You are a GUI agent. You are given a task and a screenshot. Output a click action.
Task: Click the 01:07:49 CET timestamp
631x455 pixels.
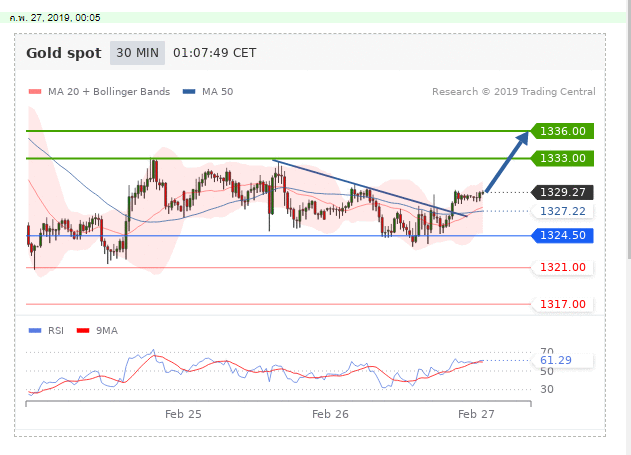click(x=214, y=53)
